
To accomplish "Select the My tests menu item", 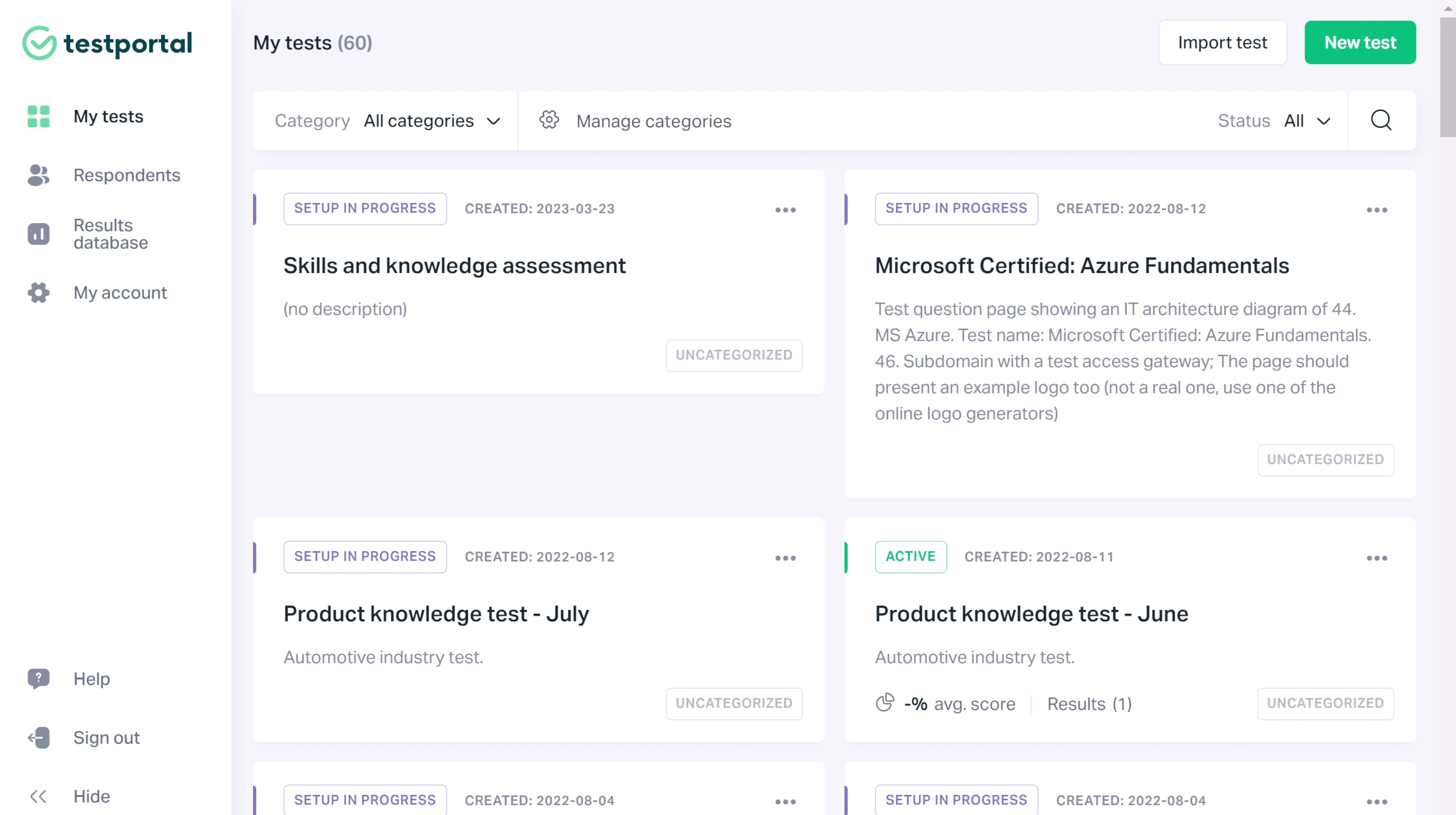I will click(x=108, y=116).
